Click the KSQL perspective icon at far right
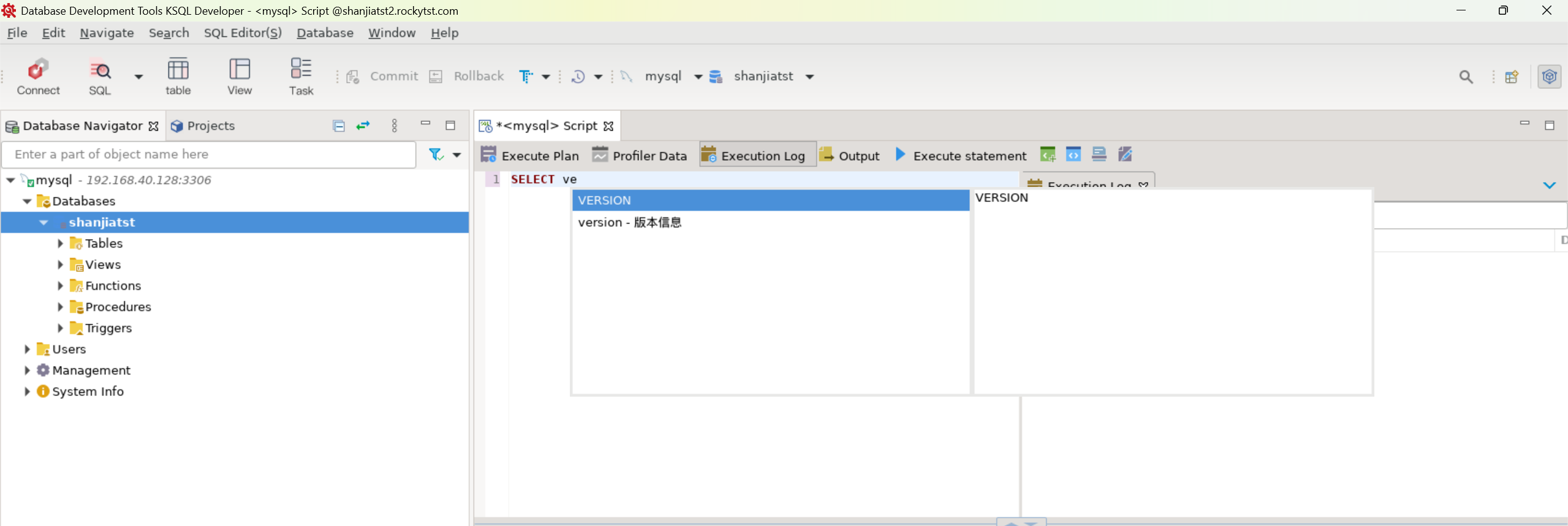Screen dimensions: 1568x526 [1549, 77]
